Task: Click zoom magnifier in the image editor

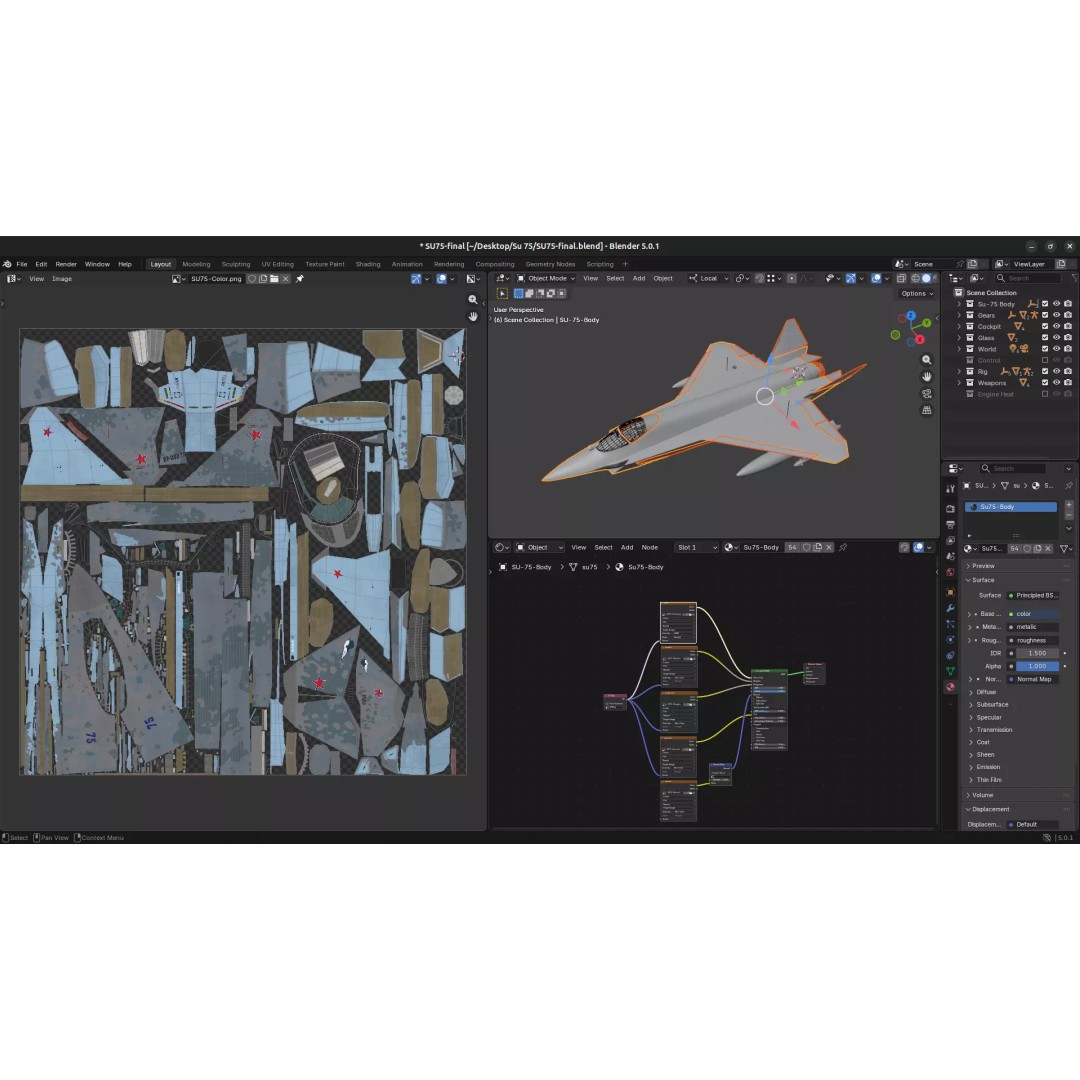Action: point(472,300)
